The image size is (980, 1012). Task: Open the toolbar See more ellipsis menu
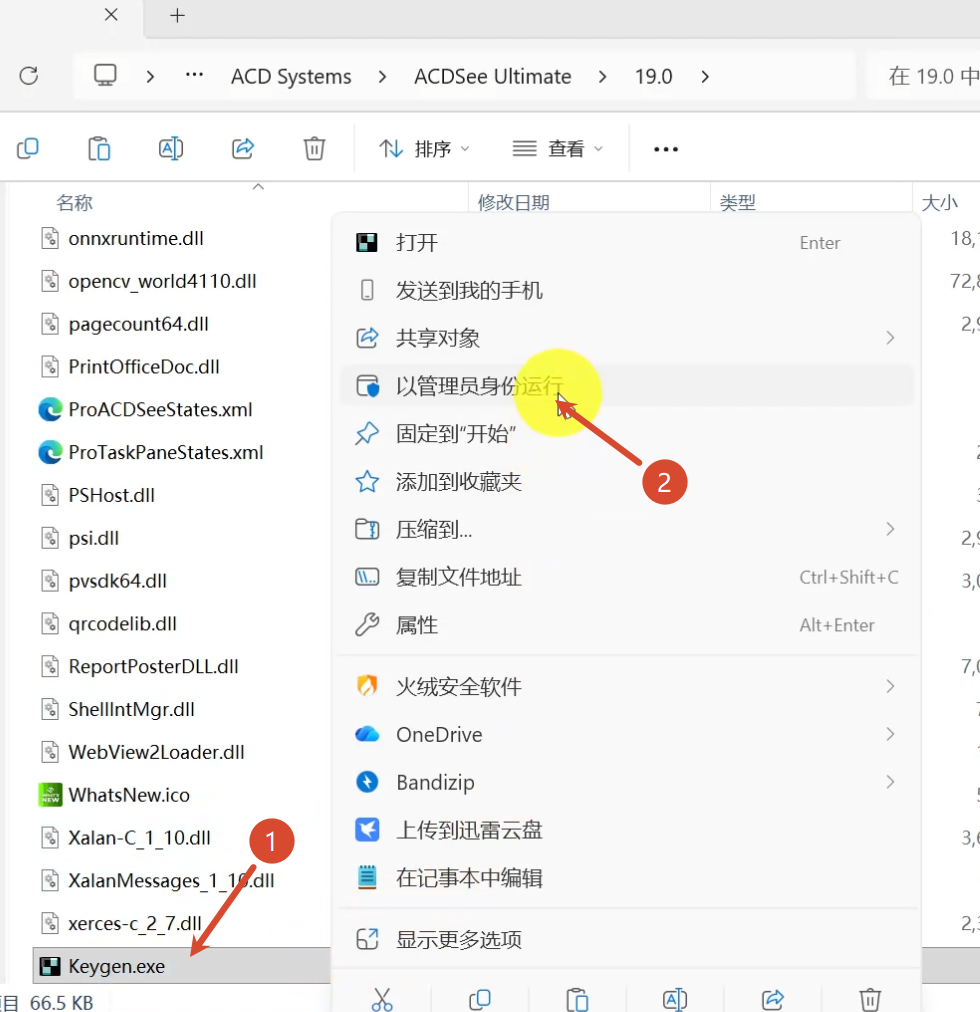pyautogui.click(x=666, y=149)
